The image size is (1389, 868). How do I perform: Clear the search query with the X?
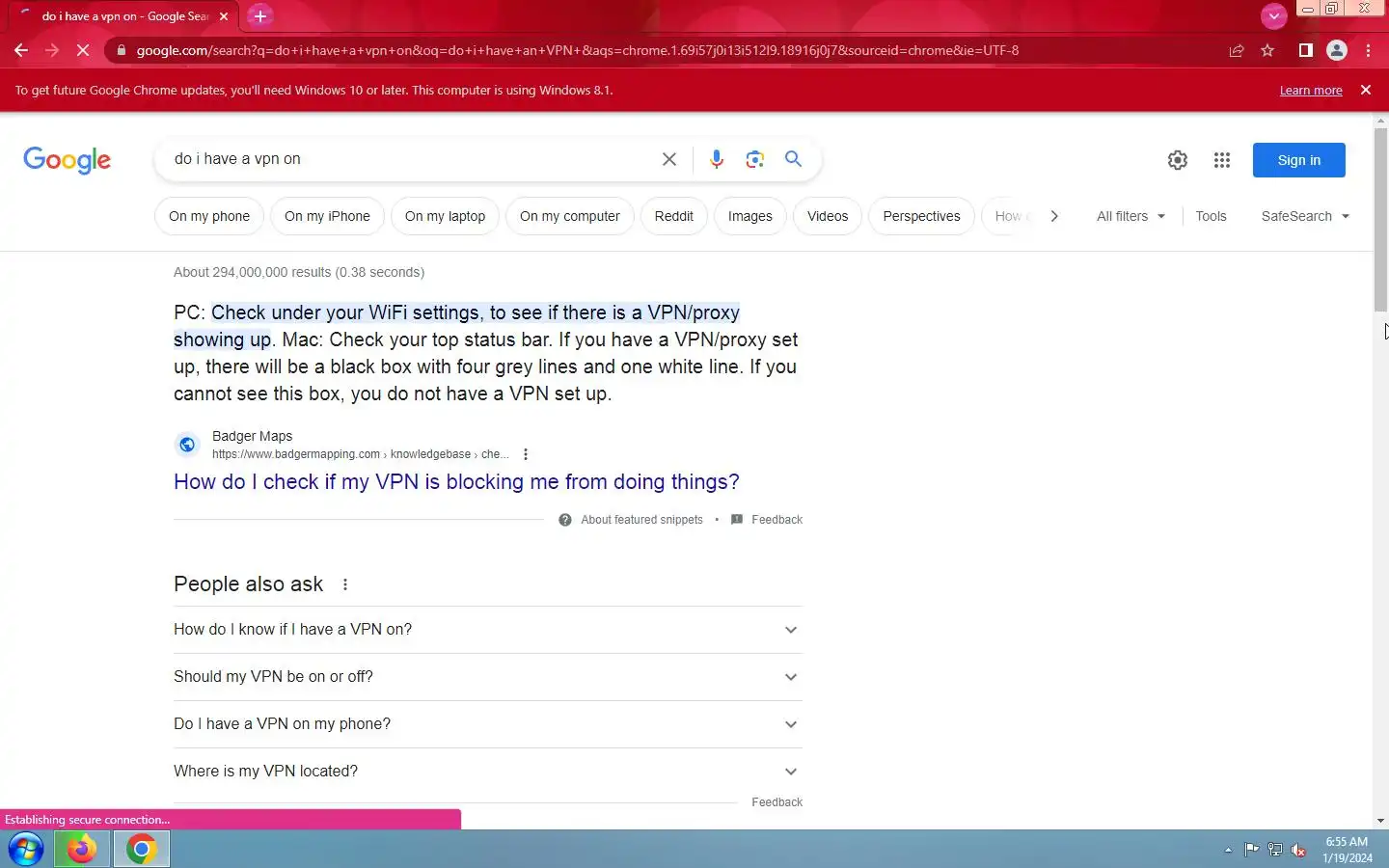click(x=669, y=159)
